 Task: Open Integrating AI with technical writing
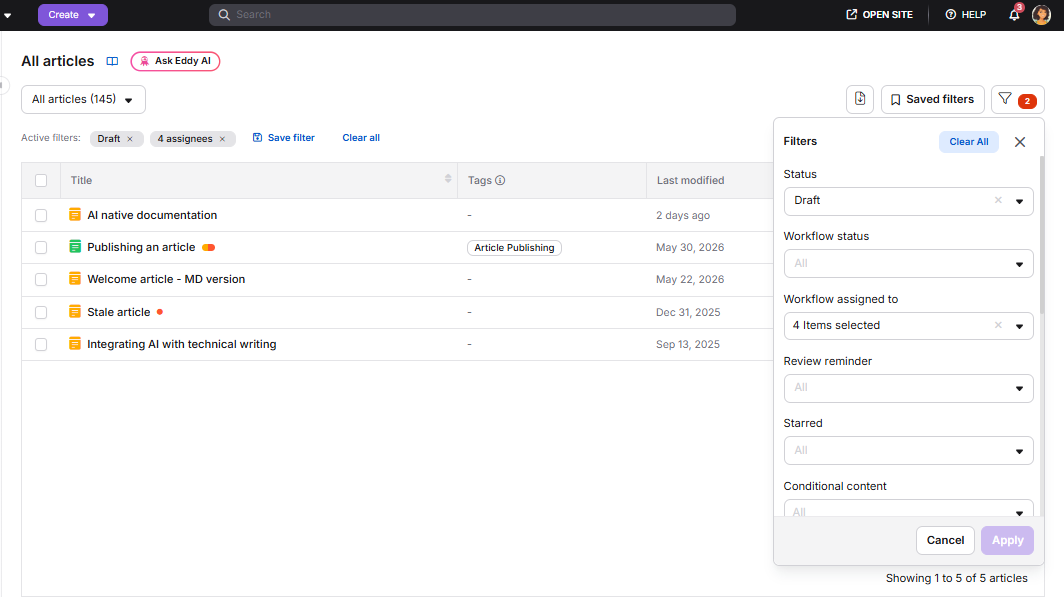coord(182,344)
